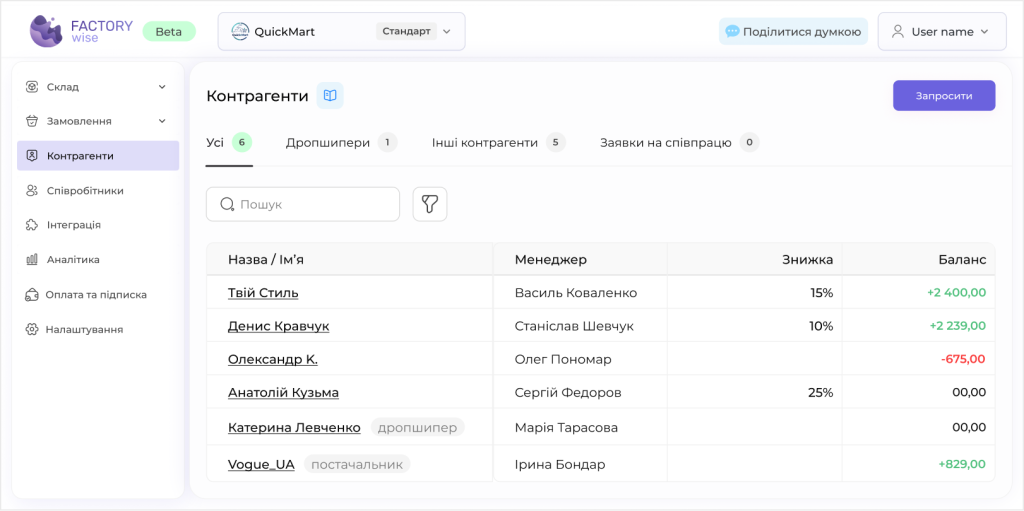The height and width of the screenshot is (511, 1024).
Task: Click the 25% discount value
Action: [x=820, y=393]
